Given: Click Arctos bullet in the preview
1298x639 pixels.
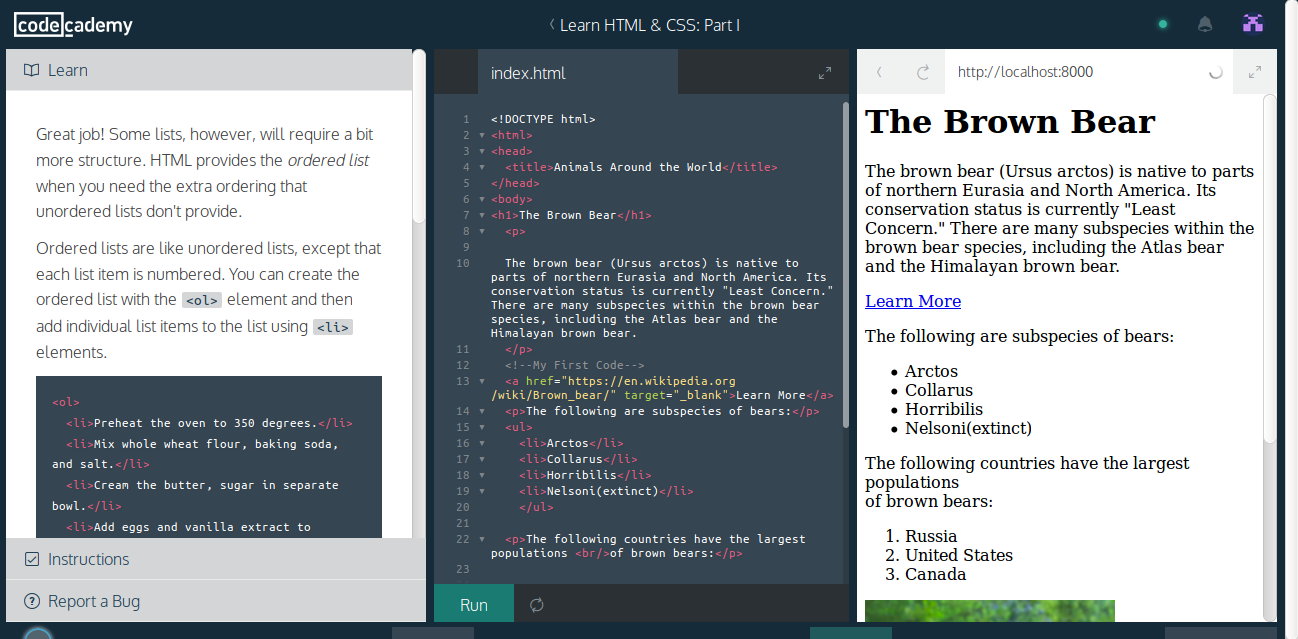Looking at the screenshot, I should pos(931,371).
